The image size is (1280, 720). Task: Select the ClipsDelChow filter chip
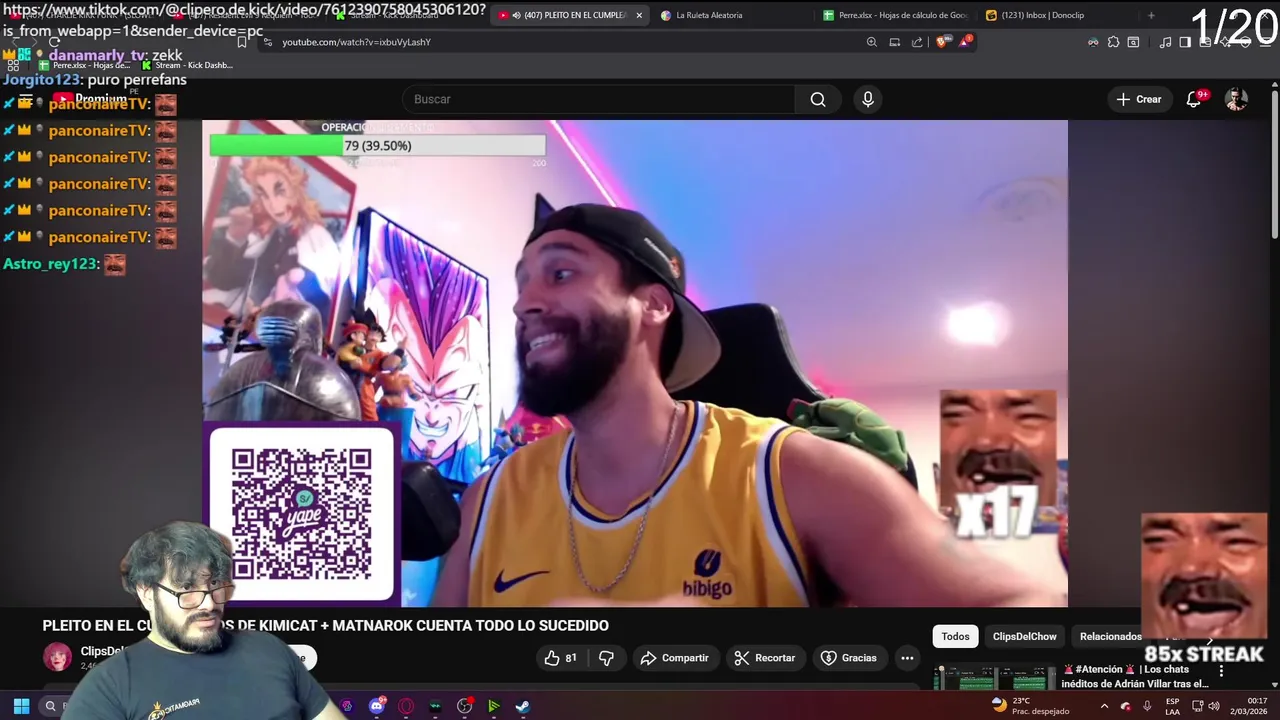[x=1024, y=636]
